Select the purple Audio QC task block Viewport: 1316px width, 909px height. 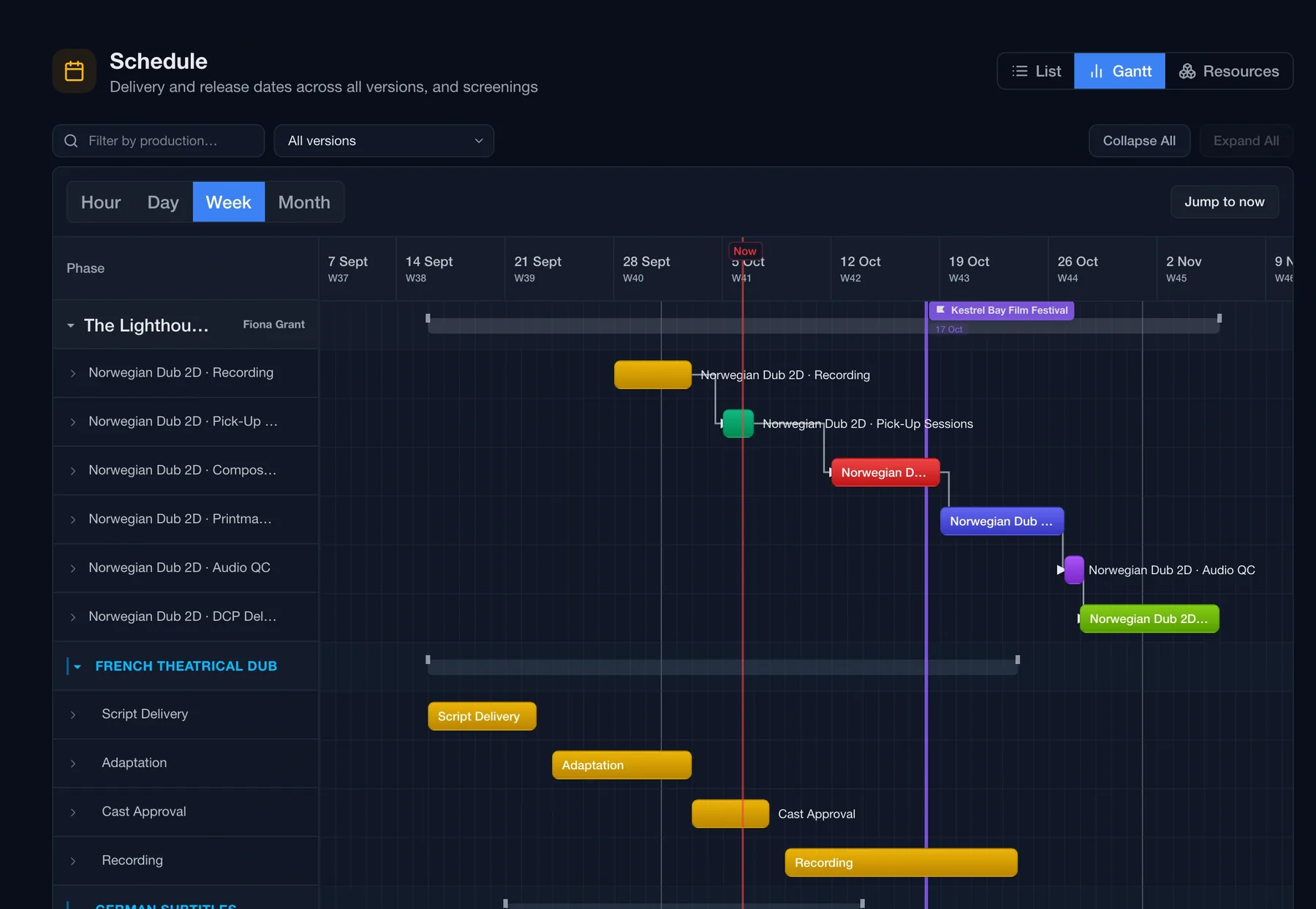1074,570
